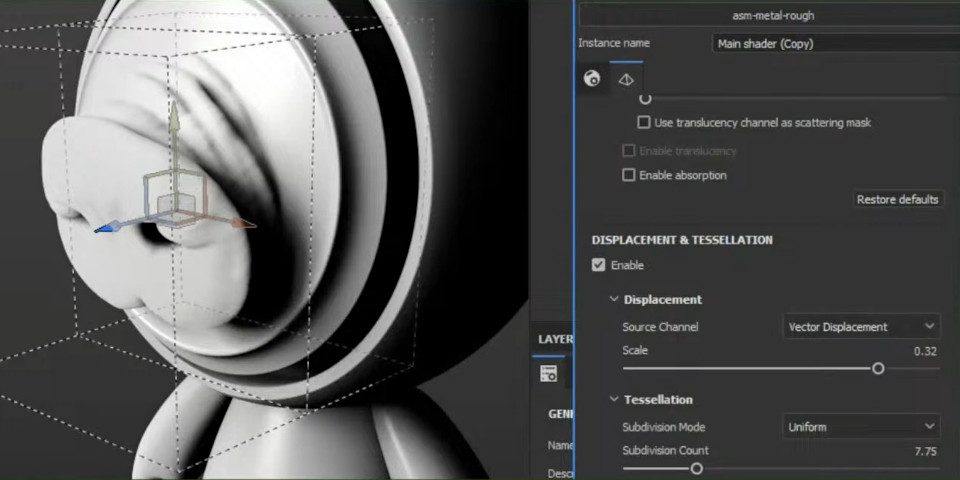The width and height of the screenshot is (960, 480).
Task: Uncheck Enable under Displacement & Tessellation
Action: (x=599, y=265)
